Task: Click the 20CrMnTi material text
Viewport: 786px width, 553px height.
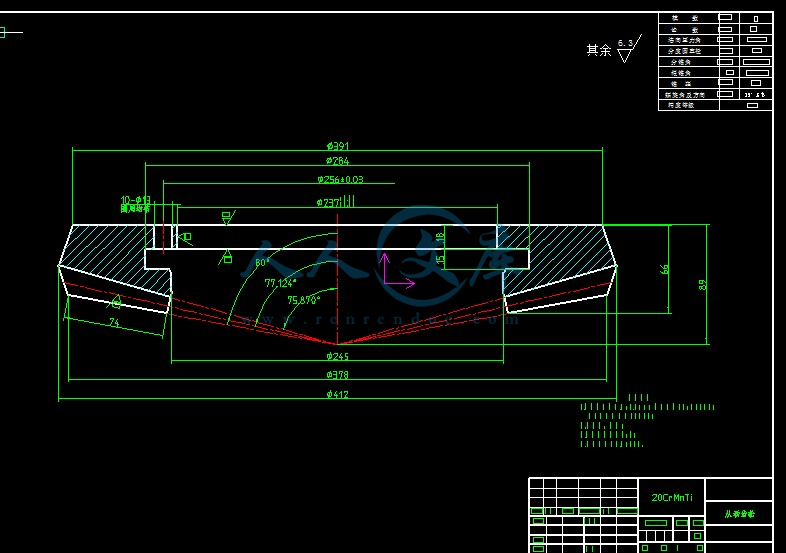Action: pyautogui.click(x=671, y=497)
